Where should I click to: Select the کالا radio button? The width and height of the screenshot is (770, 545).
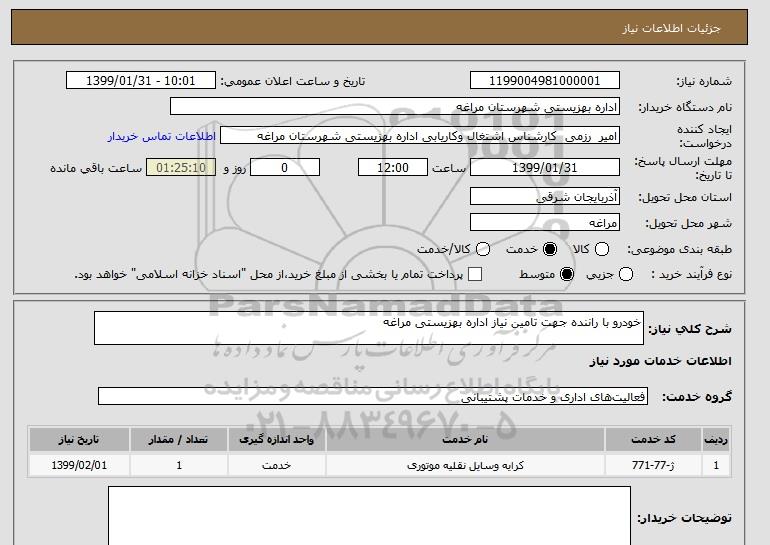602,249
